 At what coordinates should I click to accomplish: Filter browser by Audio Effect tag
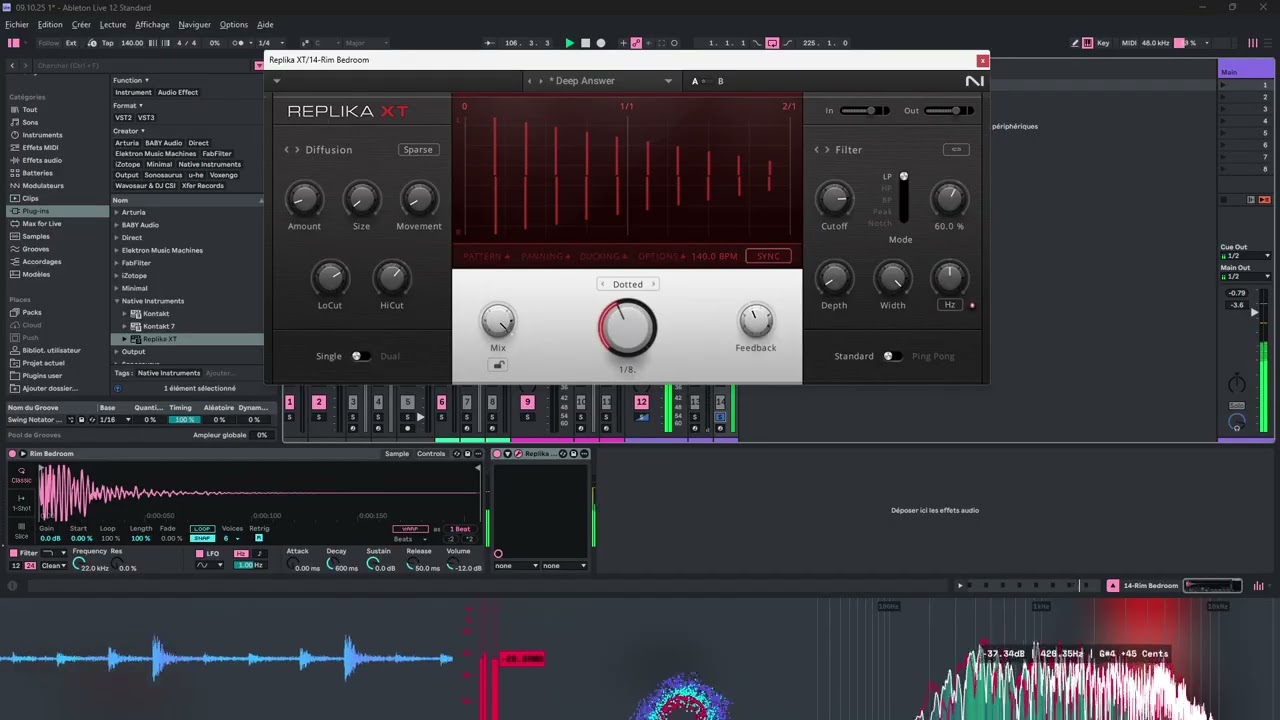[178, 92]
